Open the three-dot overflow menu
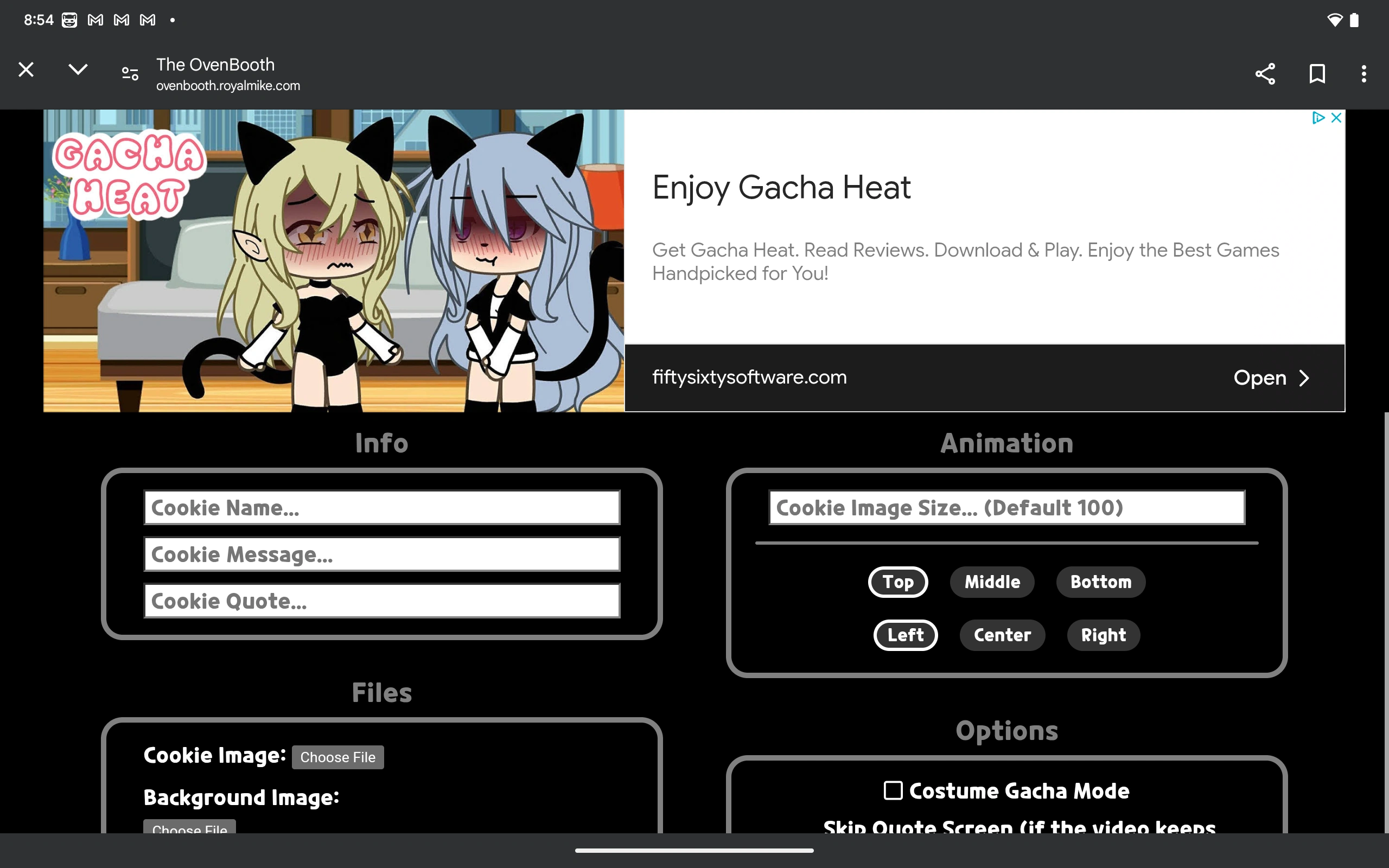This screenshot has height=868, width=1389. click(1363, 73)
